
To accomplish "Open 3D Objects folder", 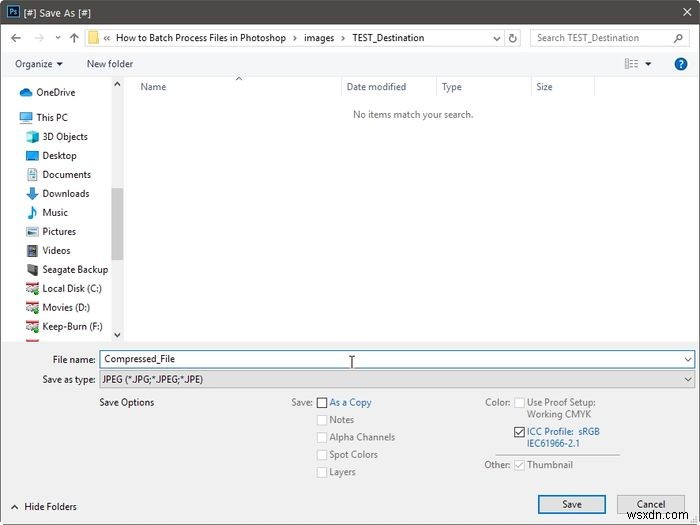I will point(57,137).
